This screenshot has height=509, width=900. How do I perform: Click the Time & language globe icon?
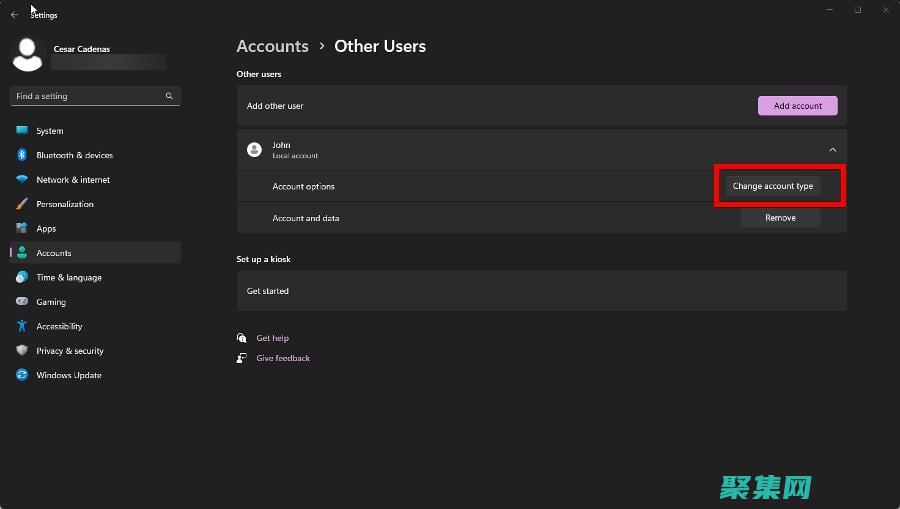(x=22, y=277)
